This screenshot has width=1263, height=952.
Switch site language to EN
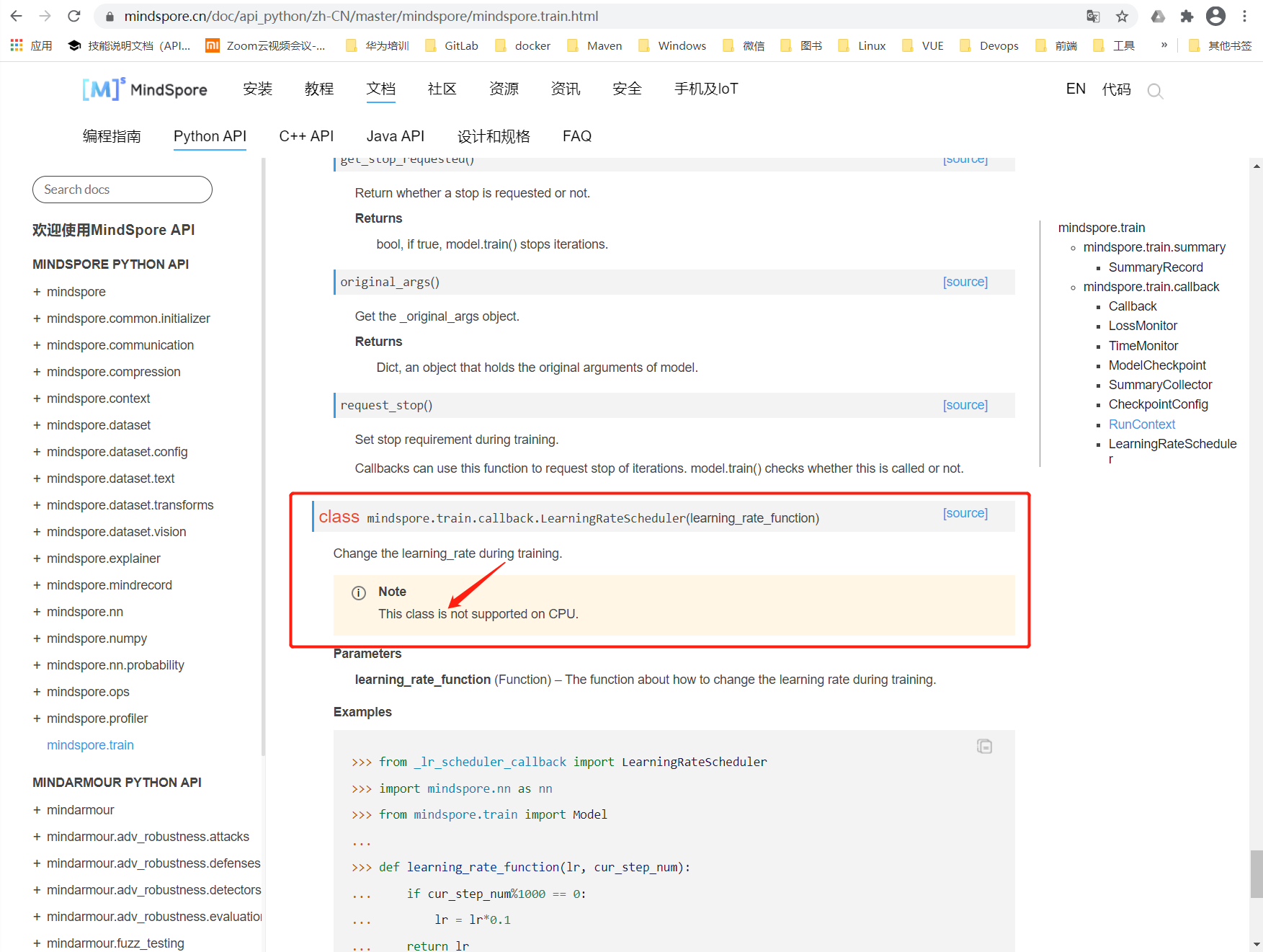point(1076,89)
